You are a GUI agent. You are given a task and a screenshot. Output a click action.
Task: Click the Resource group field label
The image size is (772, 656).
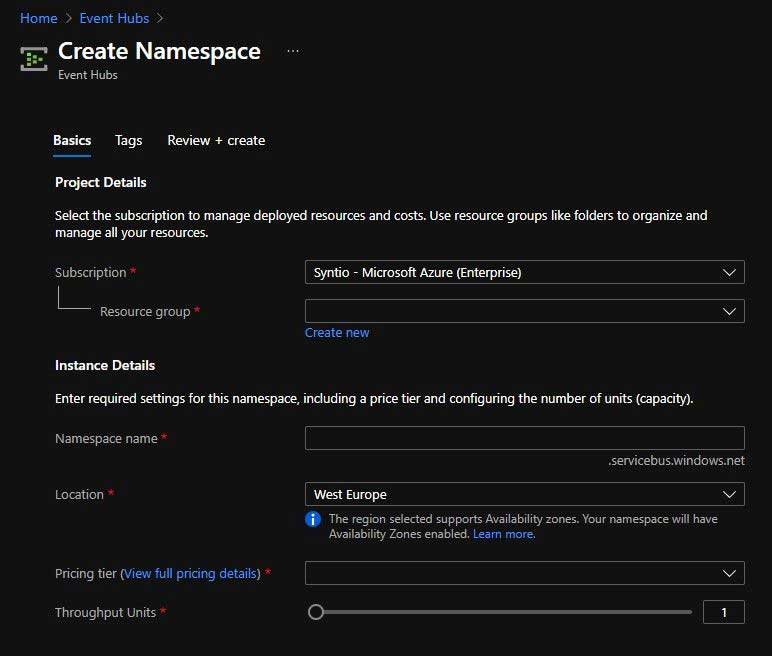(x=145, y=312)
